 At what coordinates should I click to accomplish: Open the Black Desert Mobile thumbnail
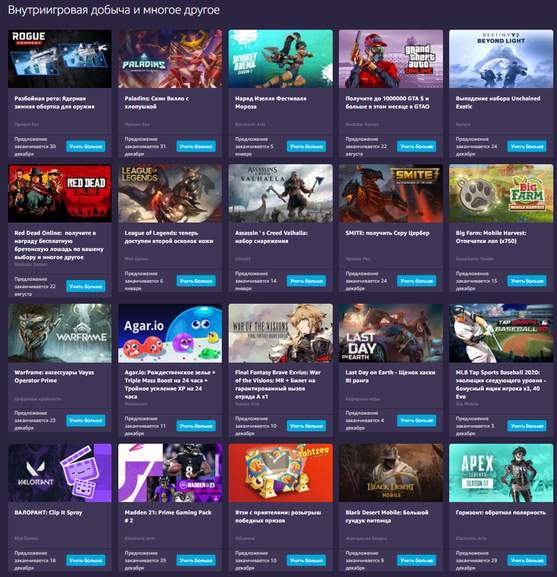(391, 473)
